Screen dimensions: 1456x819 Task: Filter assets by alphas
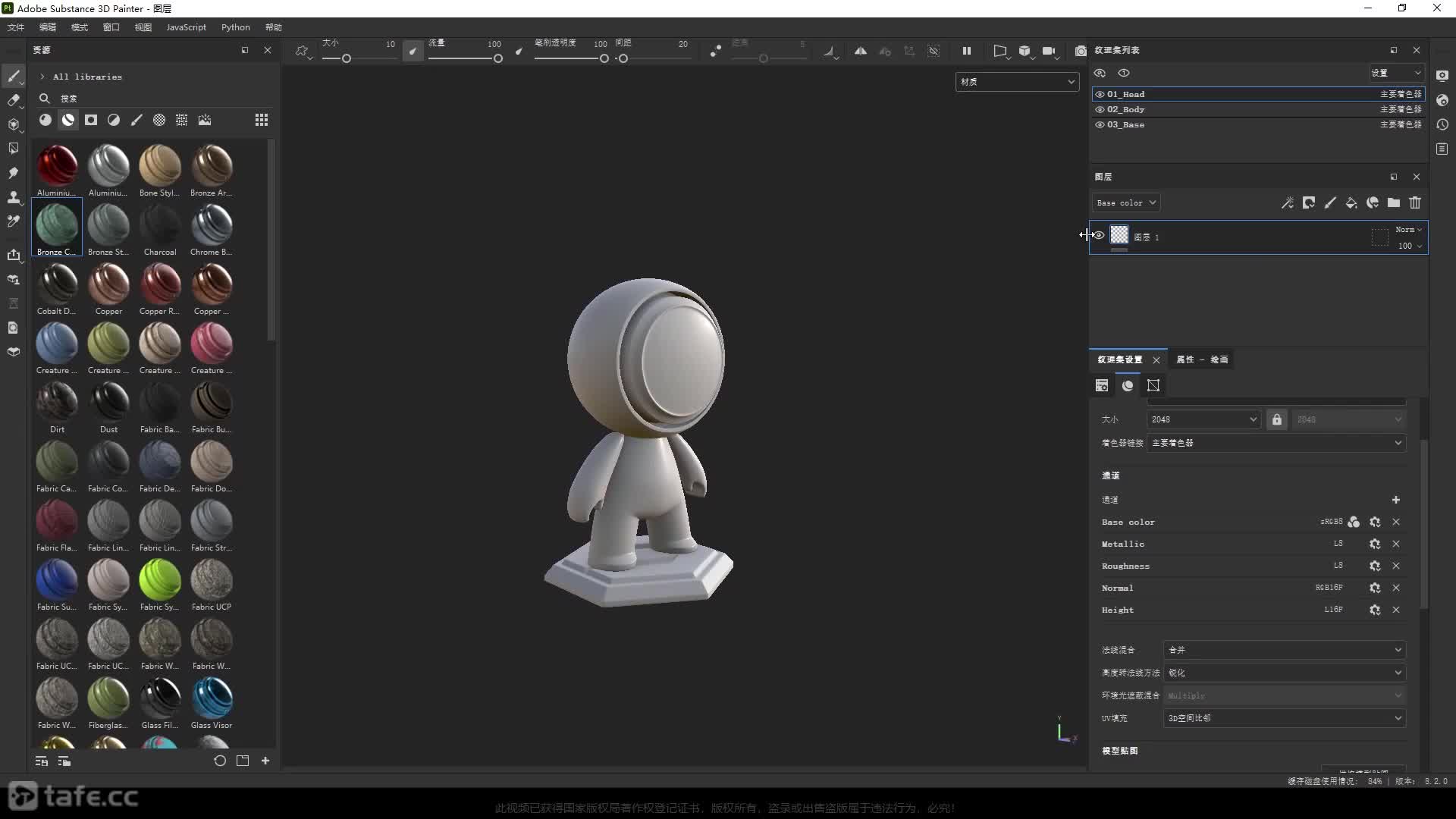(159, 120)
